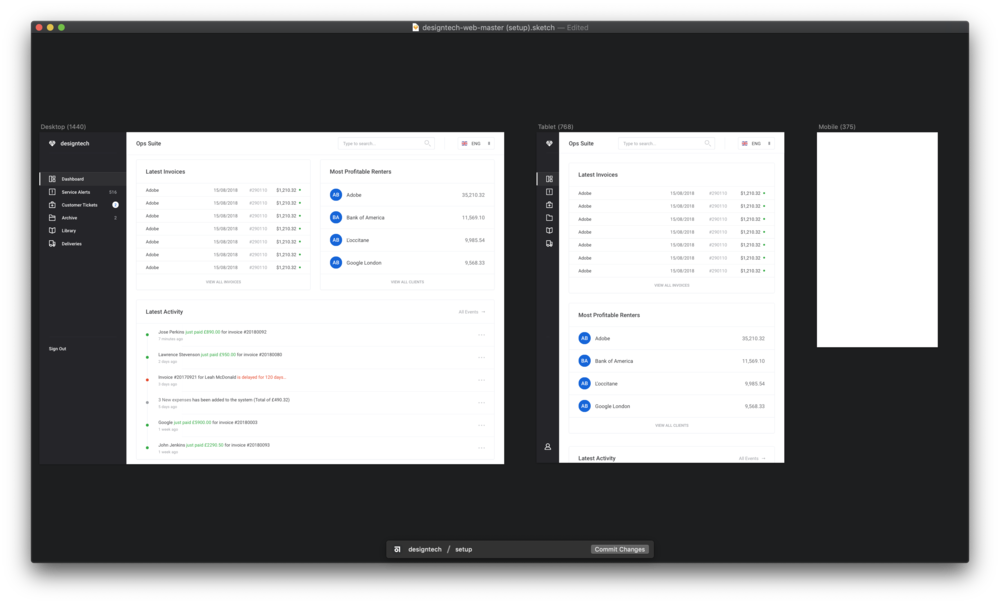1000x604 pixels.
Task: Click the View All Invoices link in Desktop
Action: [223, 282]
